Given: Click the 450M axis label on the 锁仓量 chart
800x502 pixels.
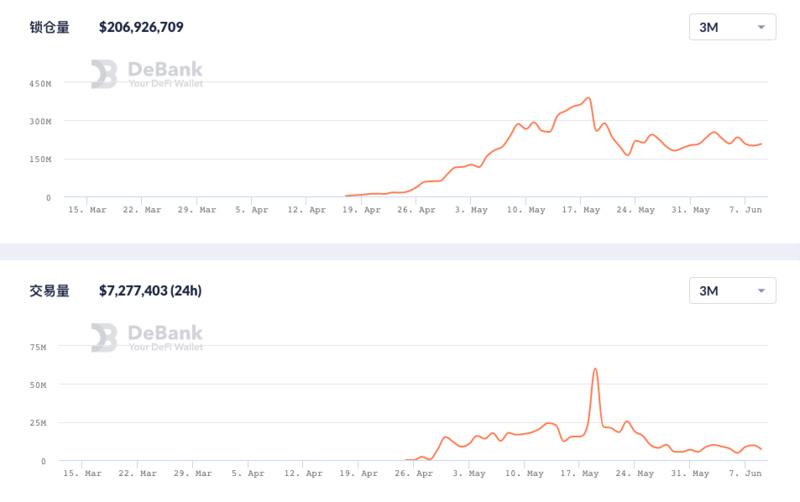Looking at the screenshot, I should tap(40, 84).
